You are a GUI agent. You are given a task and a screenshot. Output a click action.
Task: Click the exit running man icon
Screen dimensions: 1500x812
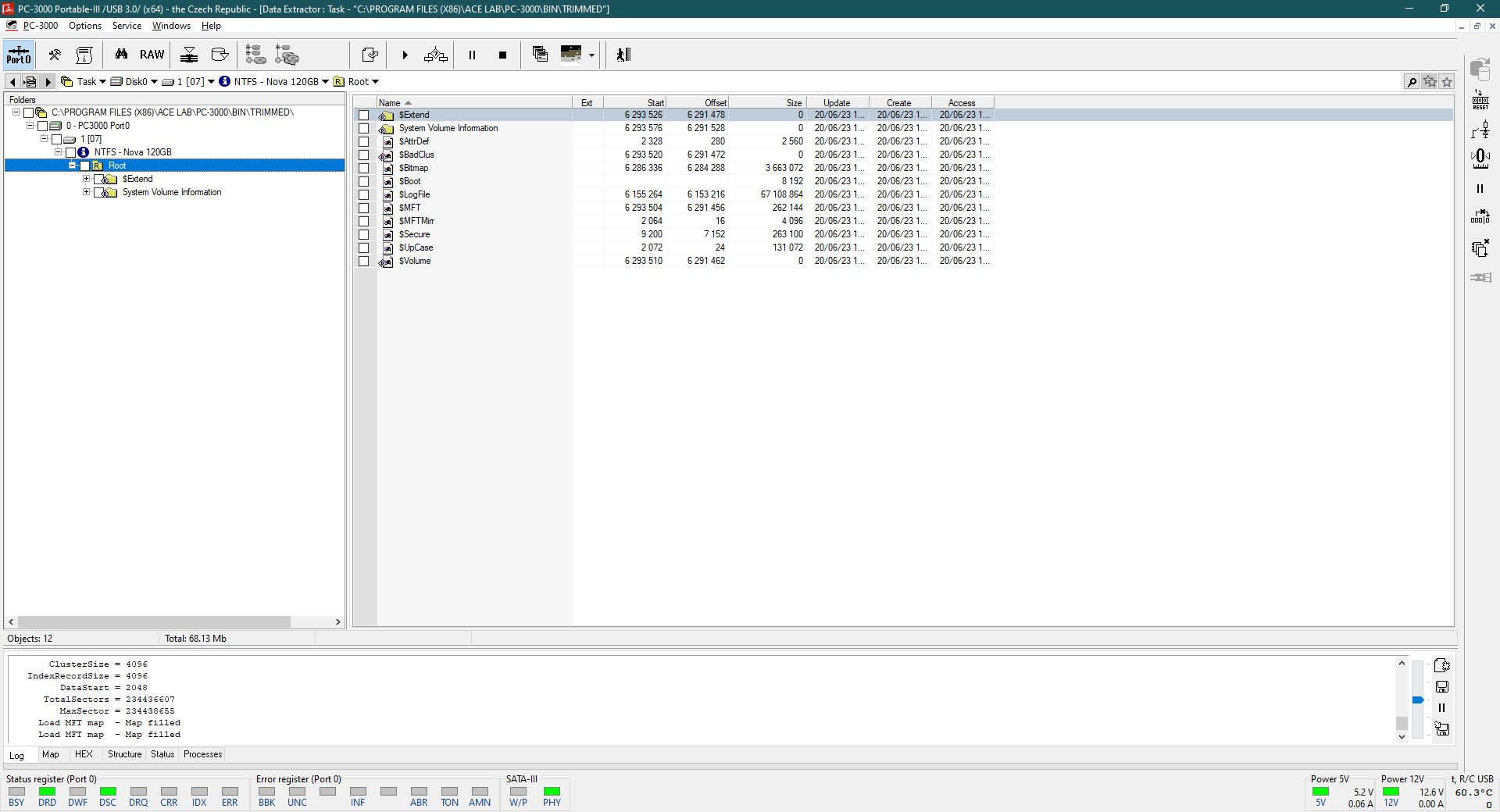tap(623, 55)
